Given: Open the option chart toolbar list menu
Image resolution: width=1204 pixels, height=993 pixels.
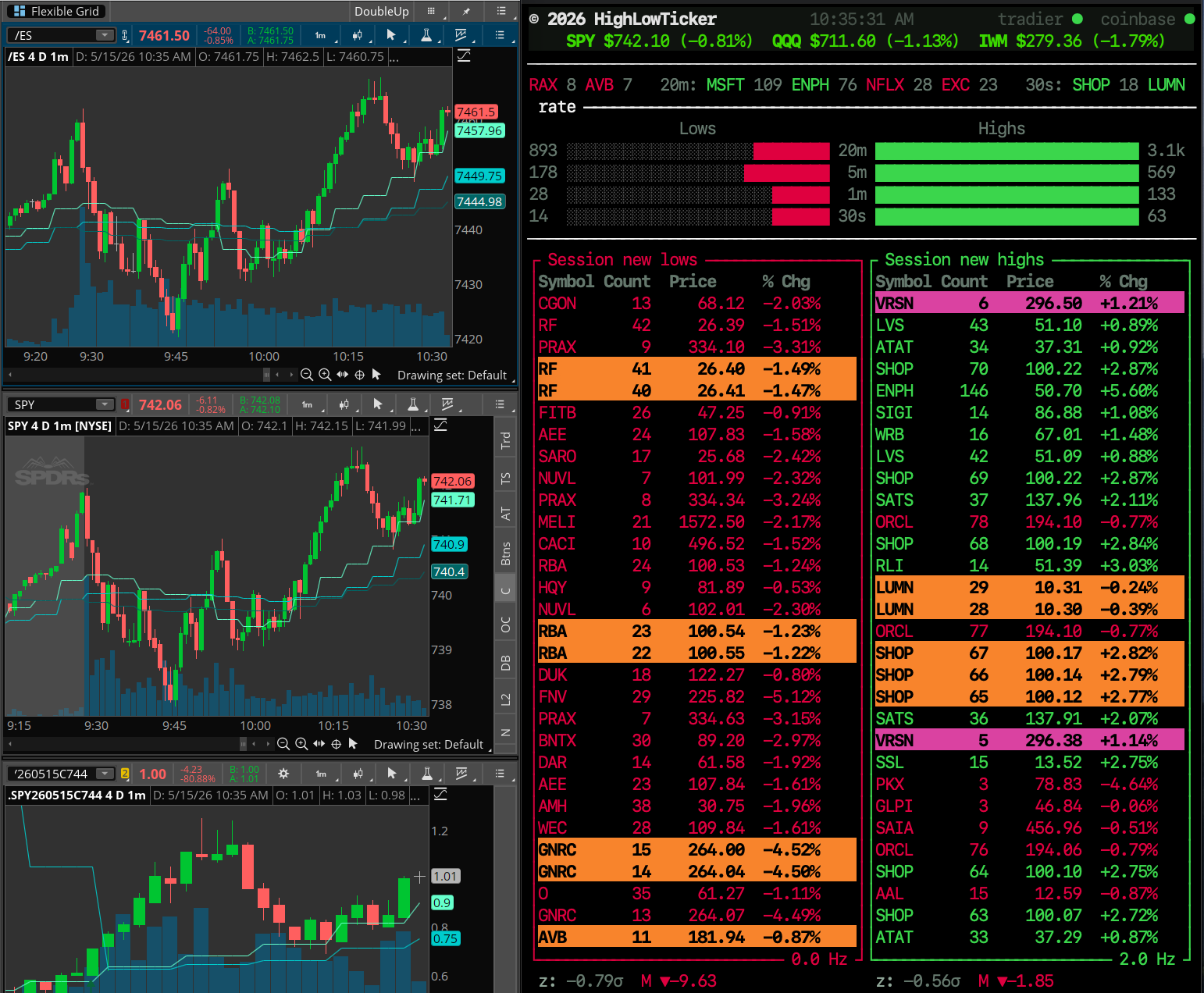Looking at the screenshot, I should [500, 774].
